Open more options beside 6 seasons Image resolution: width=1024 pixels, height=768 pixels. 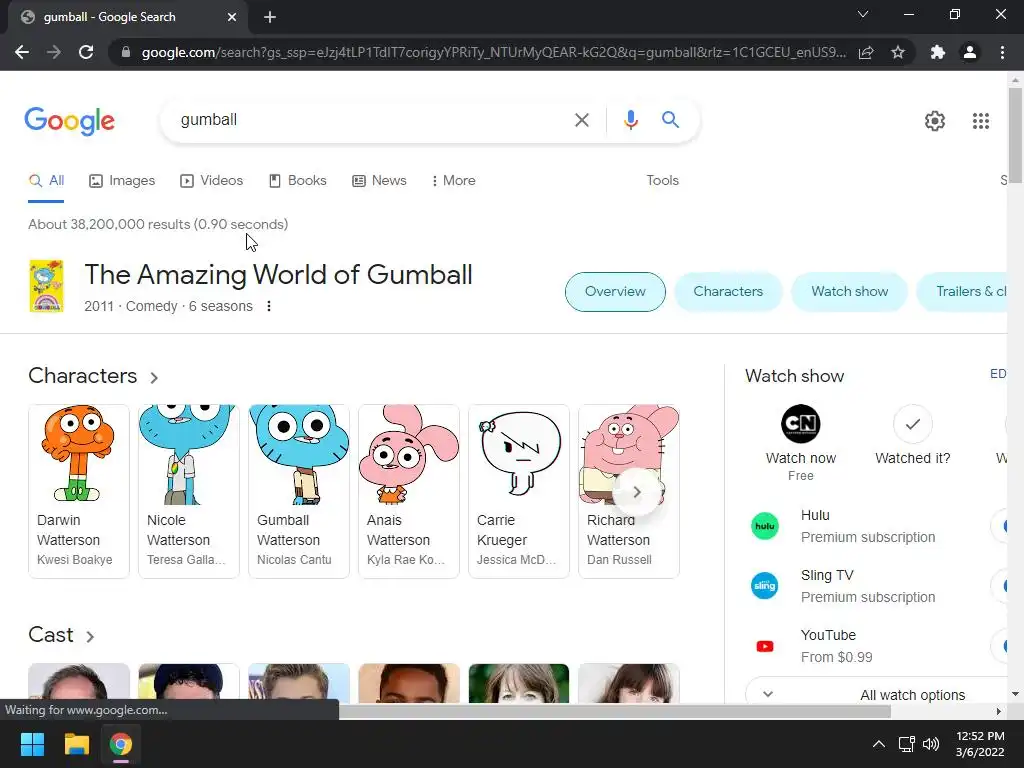pos(268,306)
